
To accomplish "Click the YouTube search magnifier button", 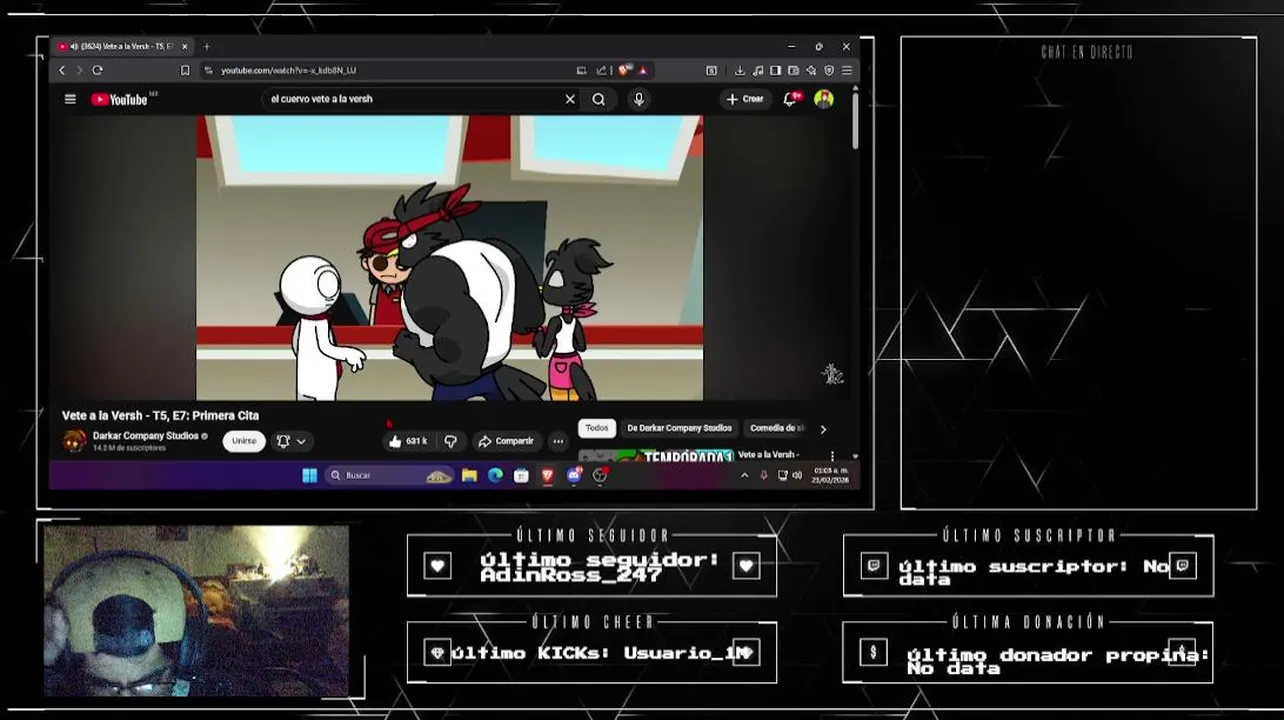I will pos(598,99).
